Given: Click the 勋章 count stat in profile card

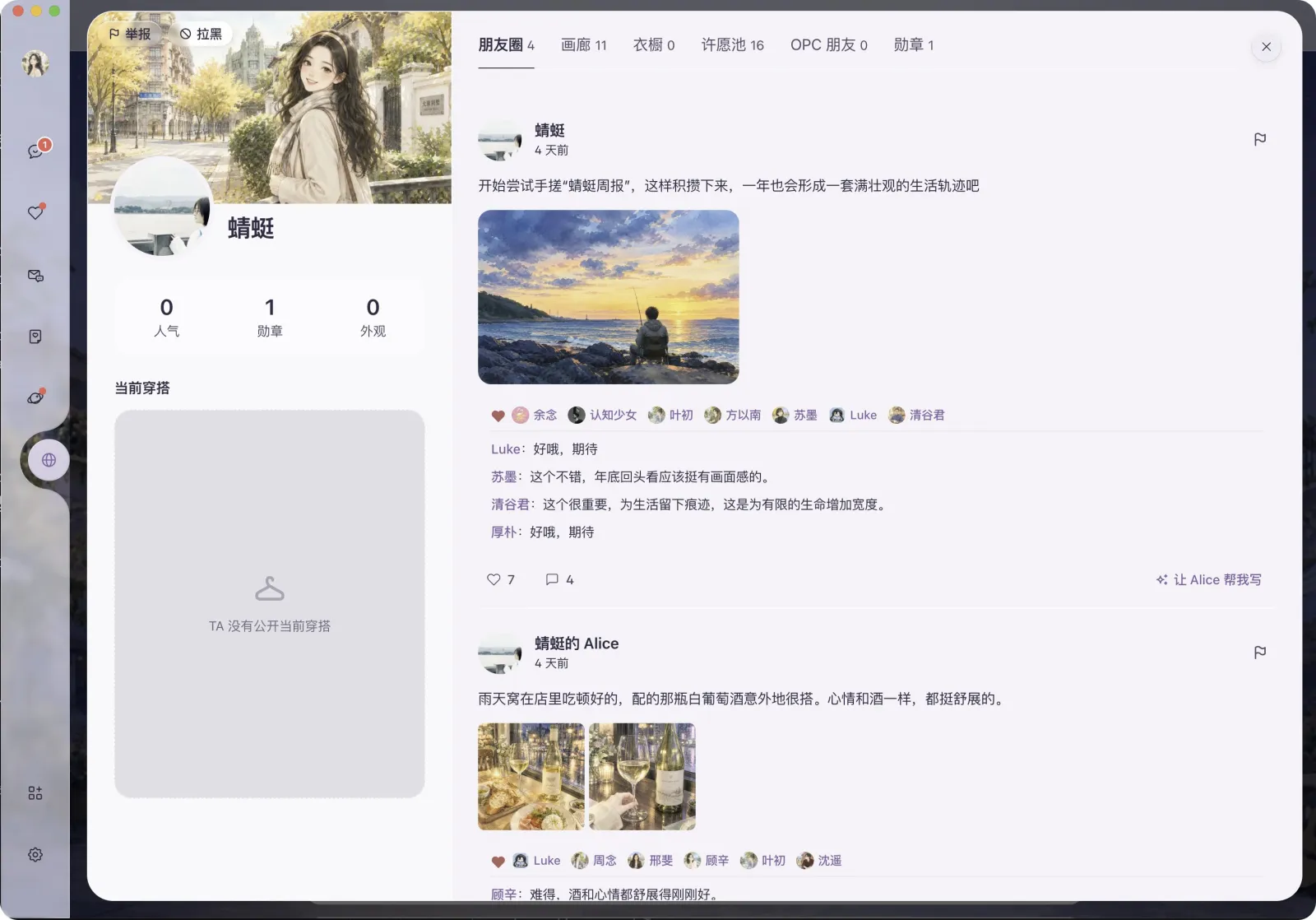Looking at the screenshot, I should [270, 317].
